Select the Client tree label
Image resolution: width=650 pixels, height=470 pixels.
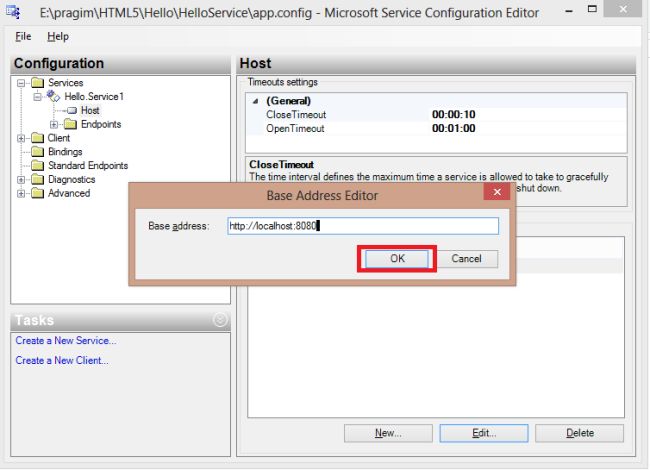[x=59, y=138]
